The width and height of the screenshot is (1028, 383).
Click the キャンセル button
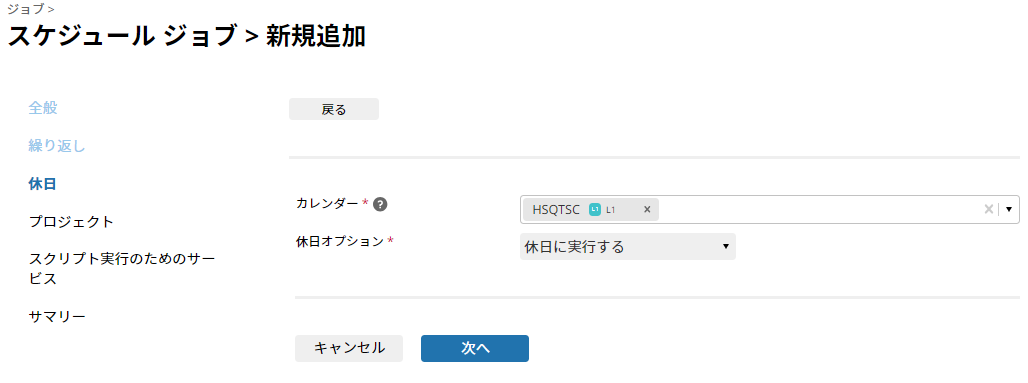point(349,348)
